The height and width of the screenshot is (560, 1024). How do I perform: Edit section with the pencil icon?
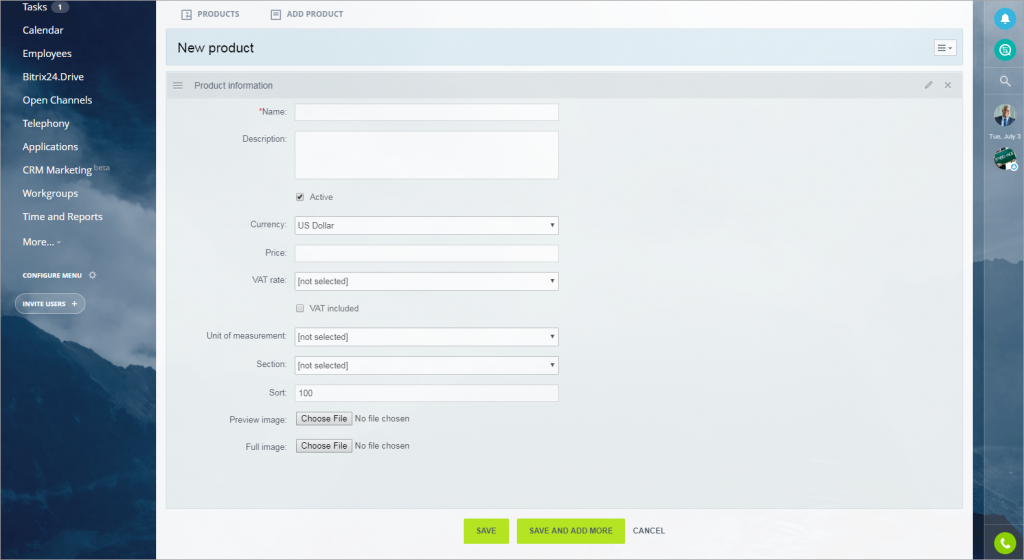point(929,85)
